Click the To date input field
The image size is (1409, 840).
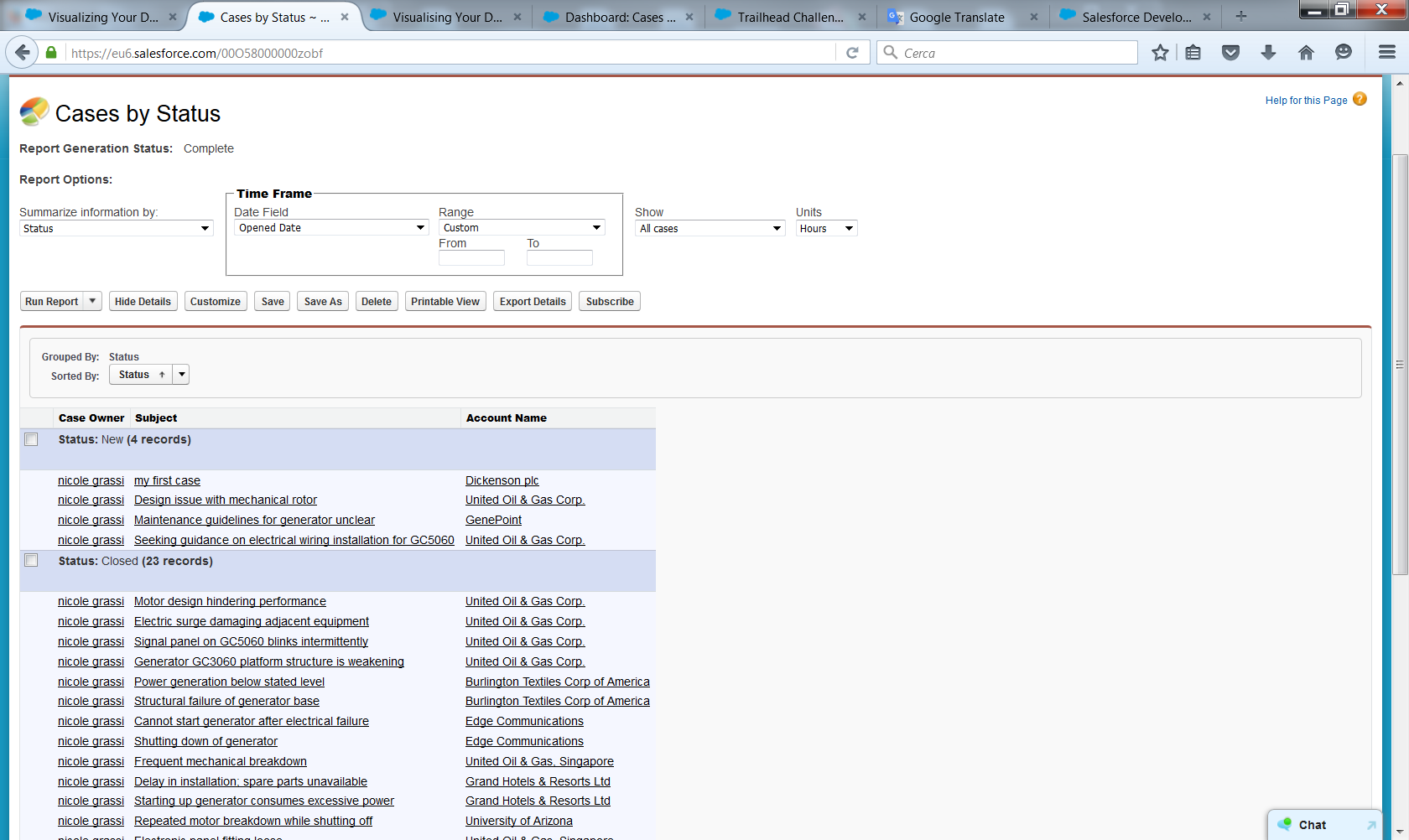tap(559, 258)
